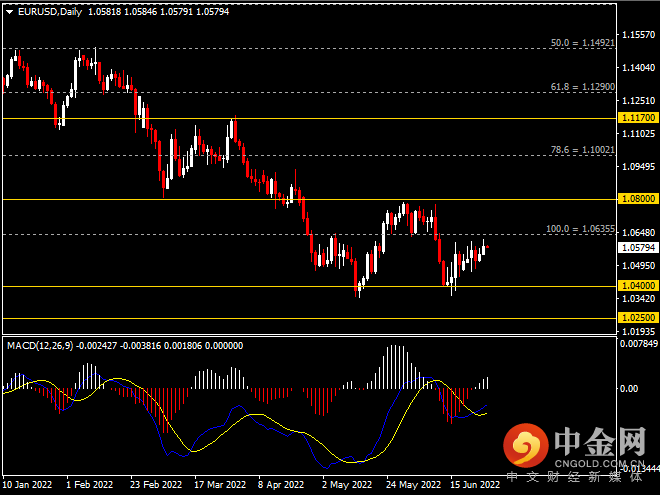The image size is (660, 495).
Task: Click the 23 Feb 2022 date label
Action: coord(156,484)
